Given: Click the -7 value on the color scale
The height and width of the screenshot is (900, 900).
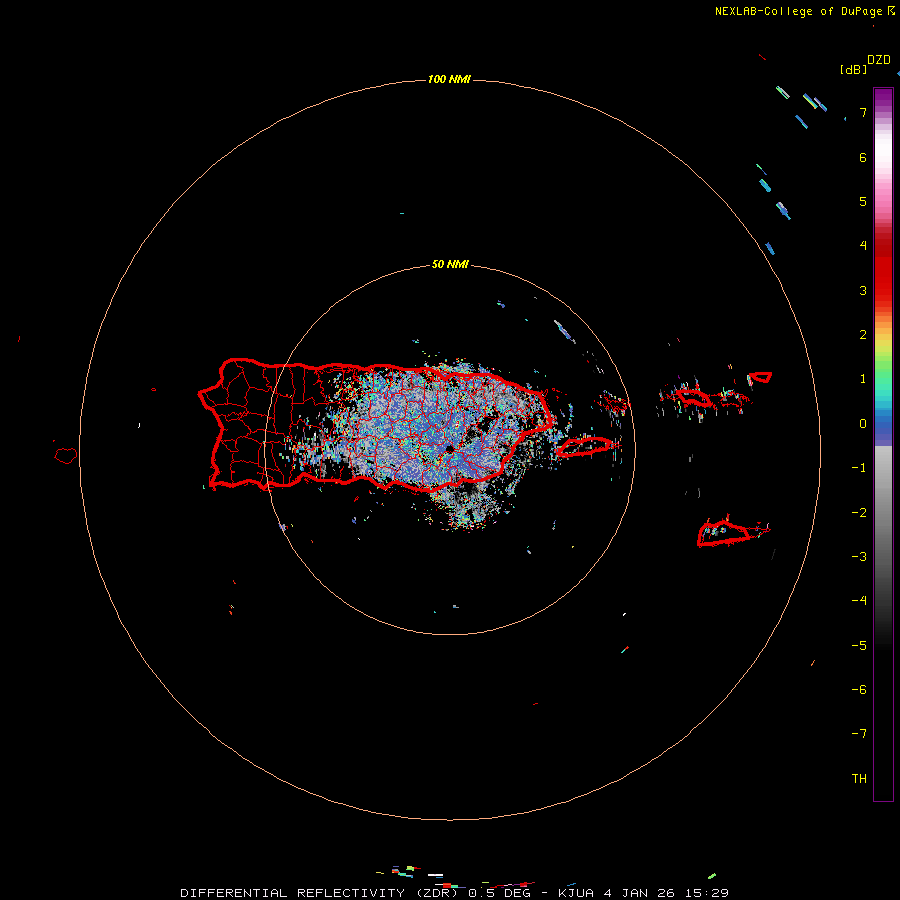Looking at the screenshot, I should coord(859,734).
